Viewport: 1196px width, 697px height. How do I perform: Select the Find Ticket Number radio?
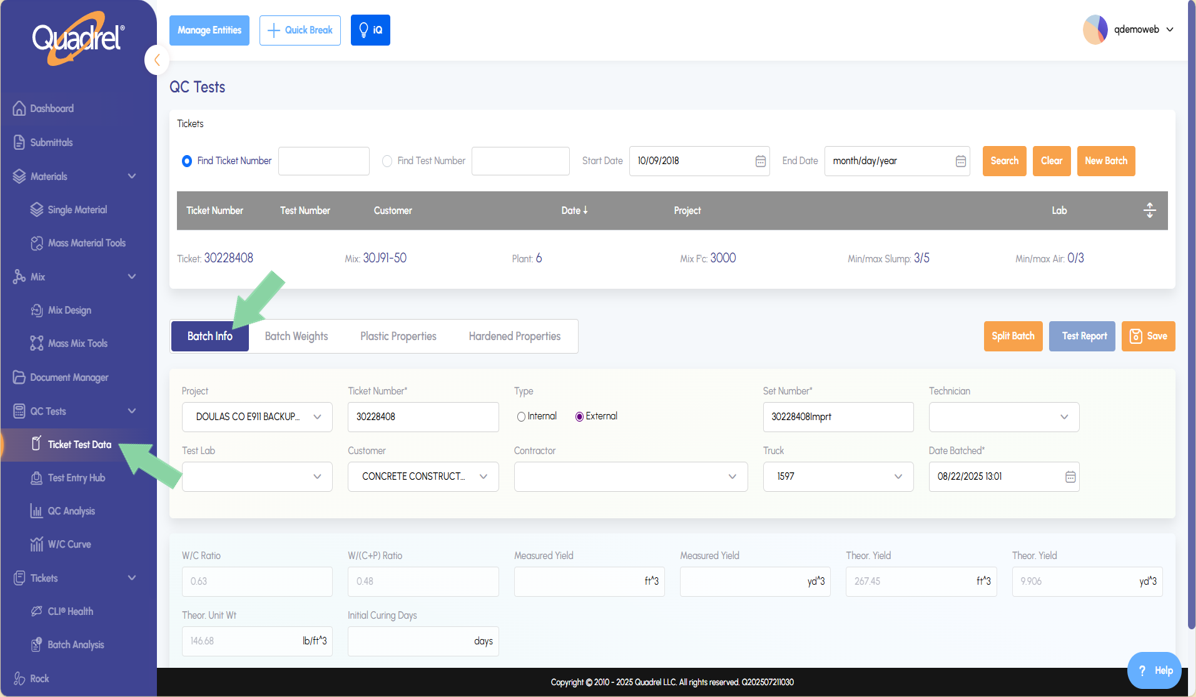coord(187,161)
